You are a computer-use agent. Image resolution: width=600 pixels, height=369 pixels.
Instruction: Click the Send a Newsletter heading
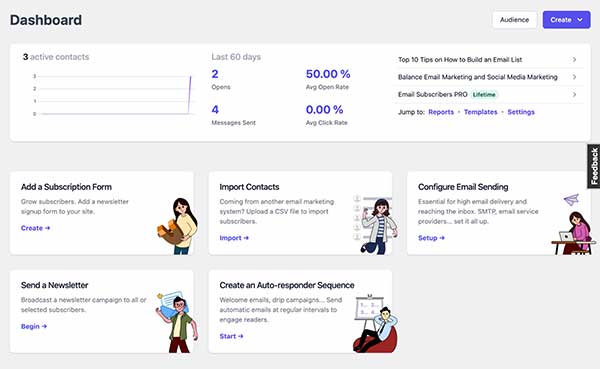tap(54, 285)
